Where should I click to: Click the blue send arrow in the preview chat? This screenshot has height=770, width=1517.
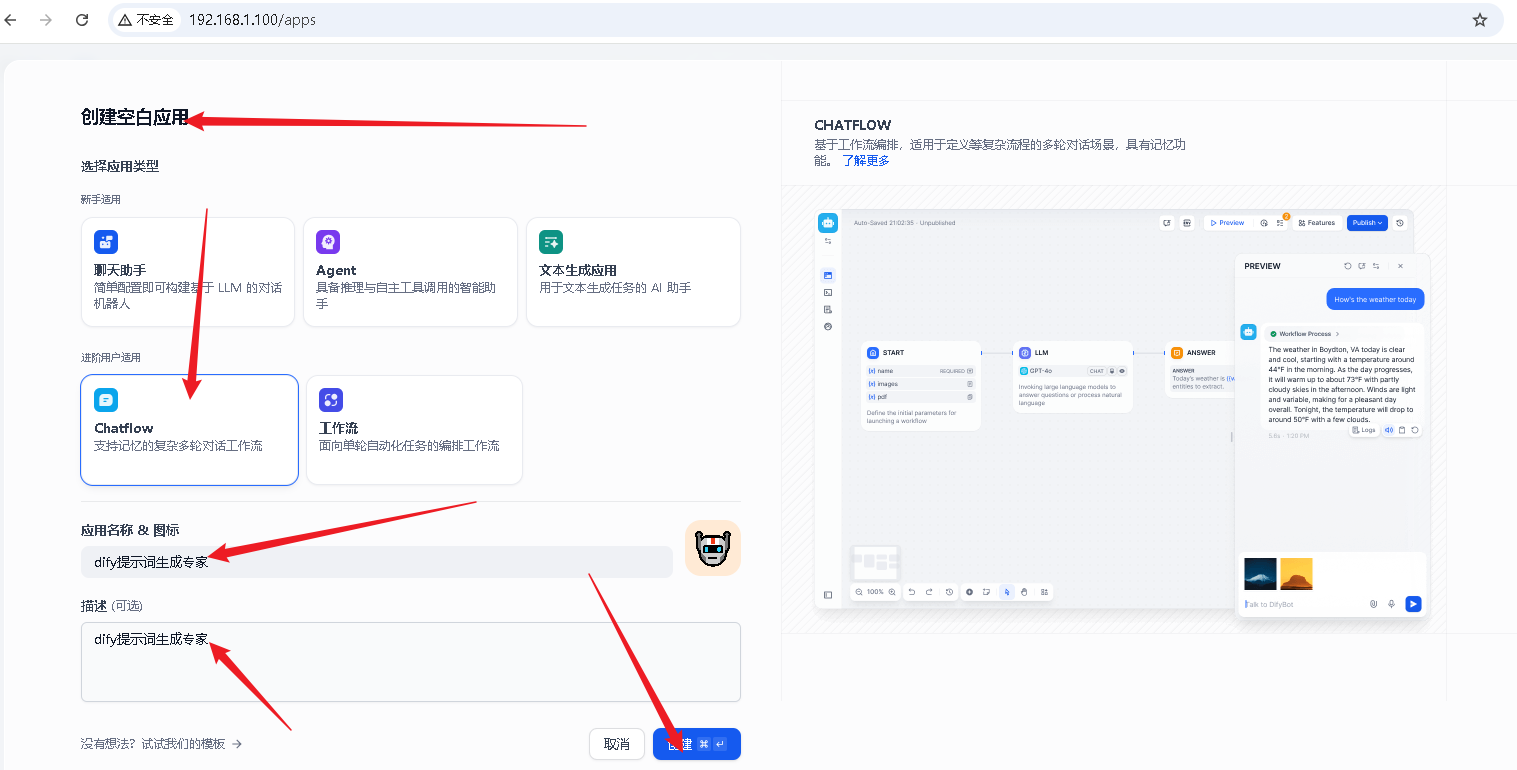[x=1412, y=604]
